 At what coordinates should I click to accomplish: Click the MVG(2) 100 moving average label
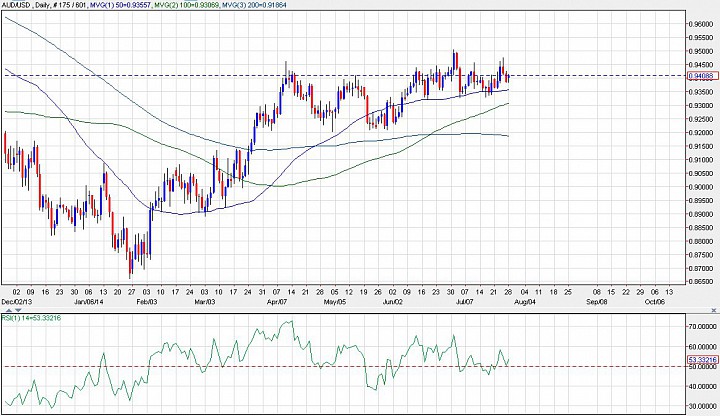tap(186, 6)
